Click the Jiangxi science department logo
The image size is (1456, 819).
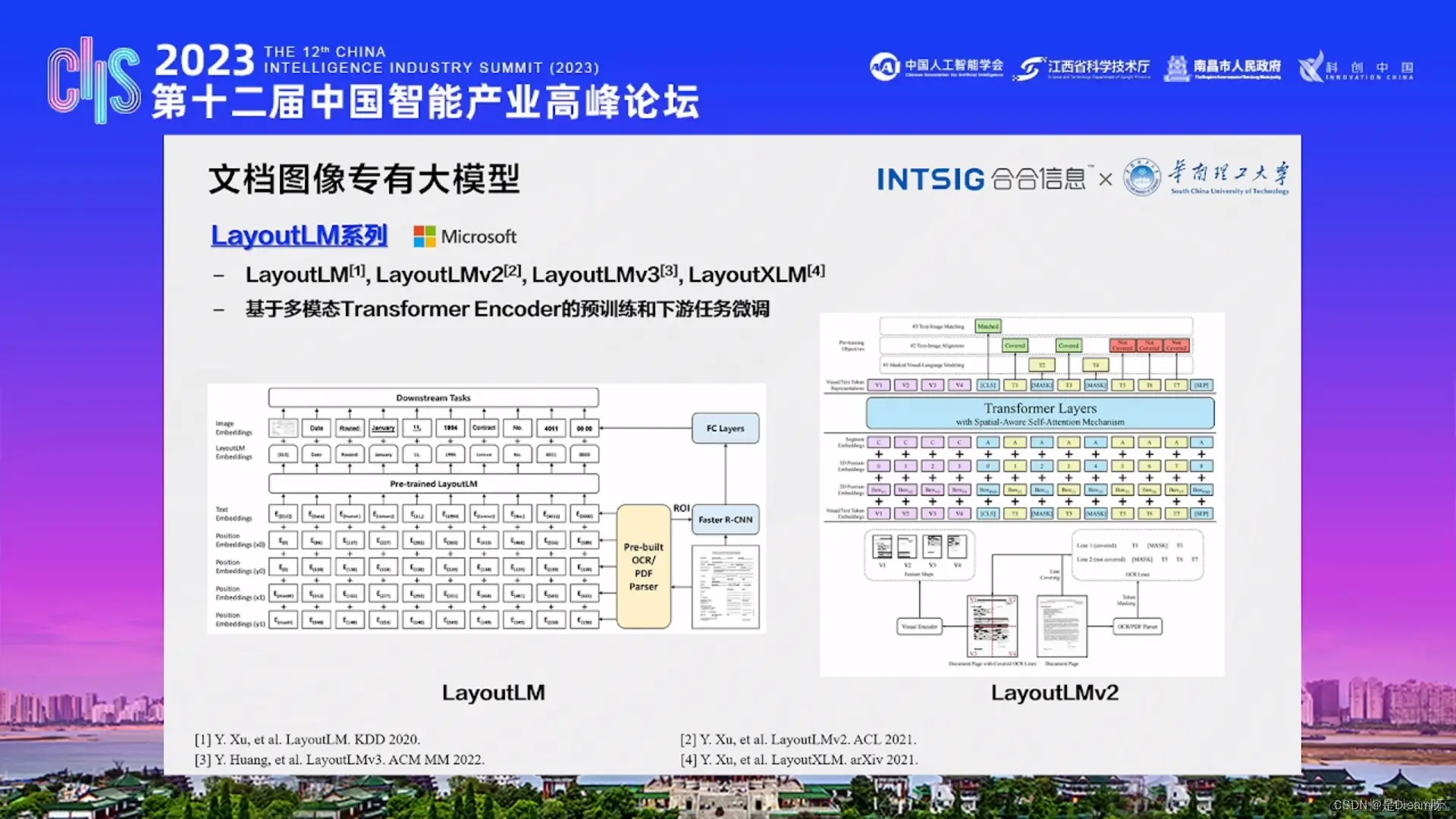[1030, 68]
